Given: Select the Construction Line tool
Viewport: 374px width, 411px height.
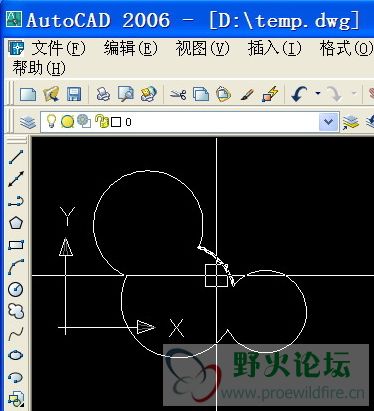Looking at the screenshot, I should [16, 179].
